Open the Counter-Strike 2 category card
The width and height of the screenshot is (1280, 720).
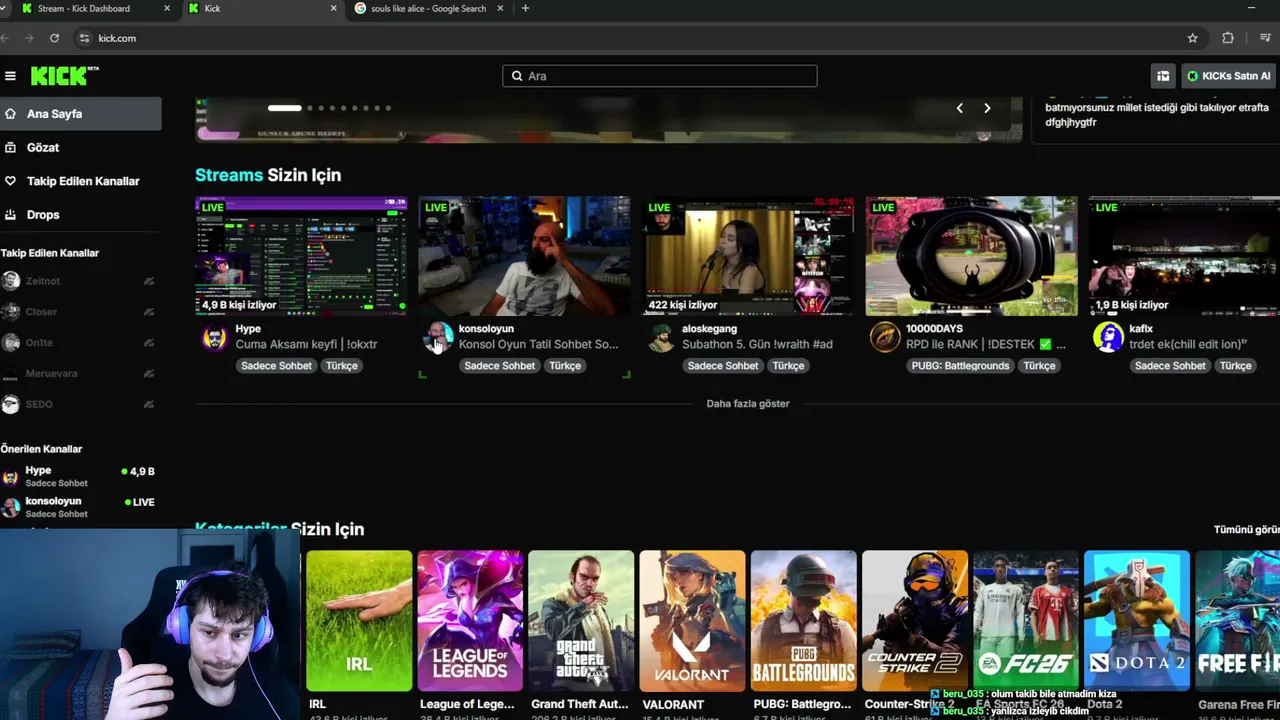pos(915,620)
